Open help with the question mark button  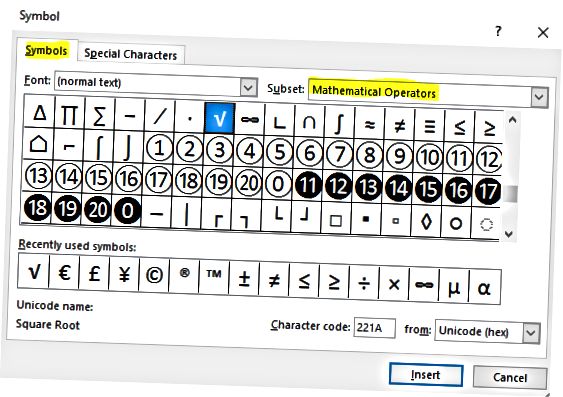(498, 31)
